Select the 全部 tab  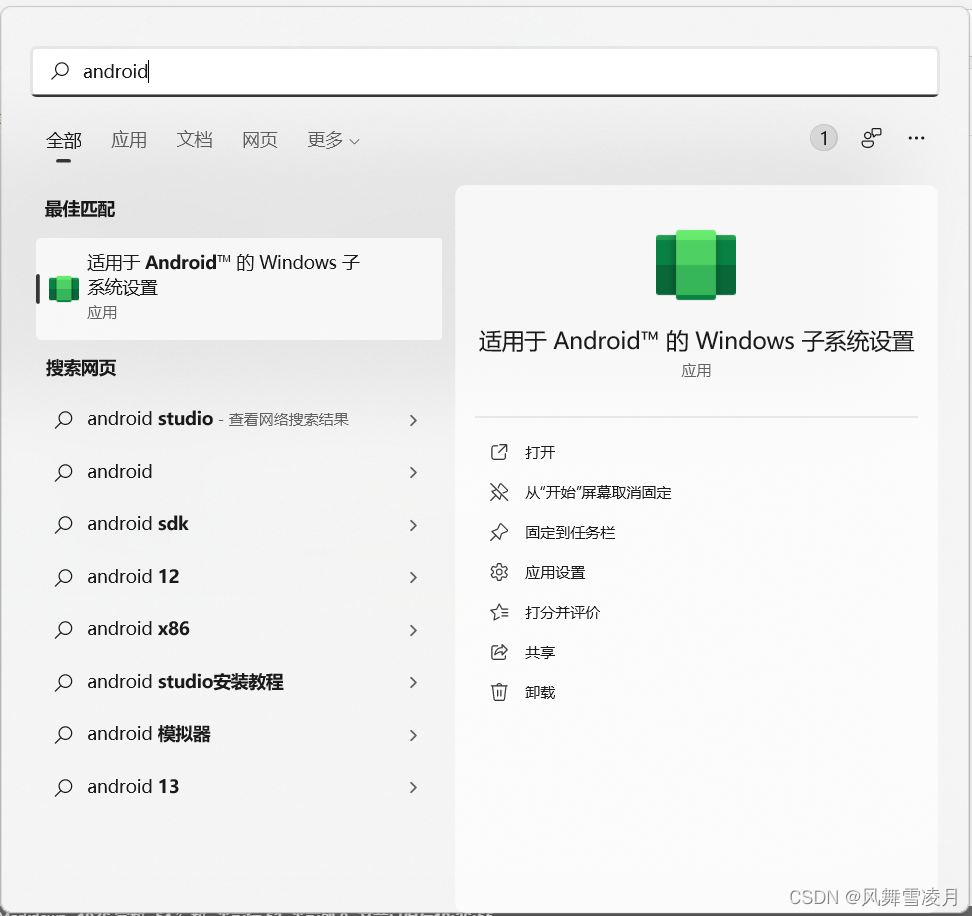coord(63,141)
